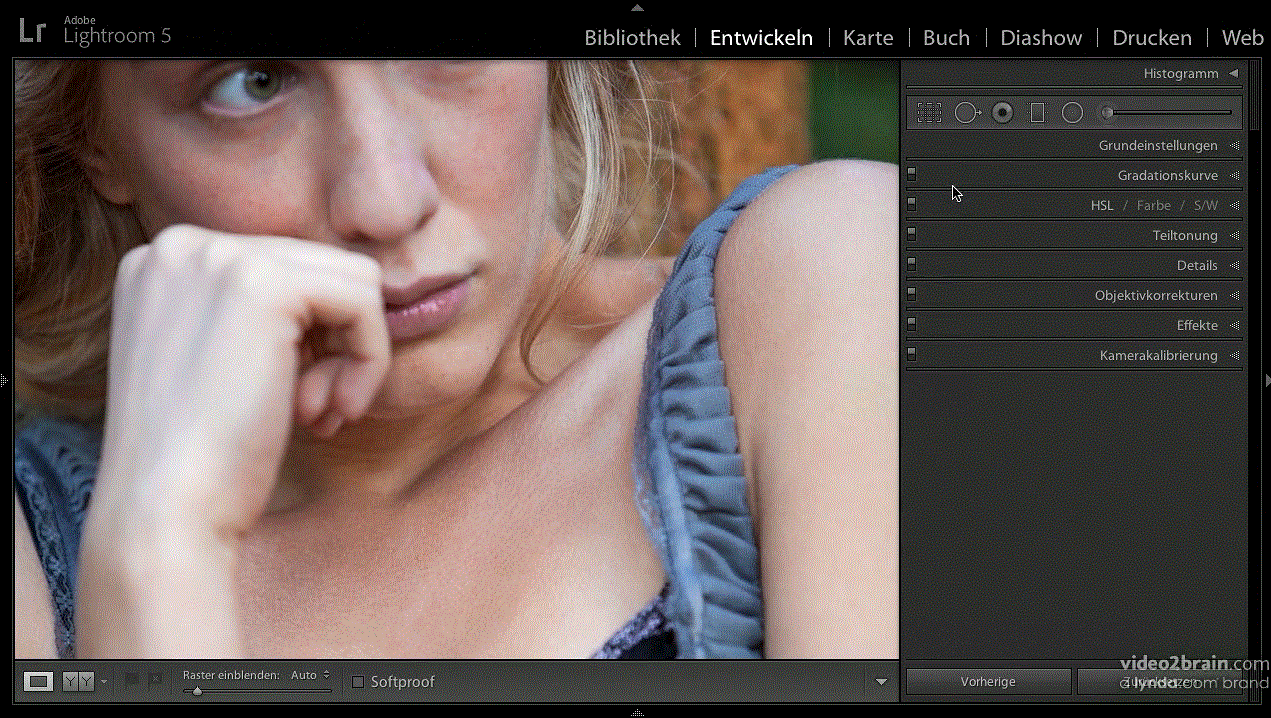Click the Objektivkorrekturen panel title
Screen dimensions: 1271x718
(x=1156, y=296)
